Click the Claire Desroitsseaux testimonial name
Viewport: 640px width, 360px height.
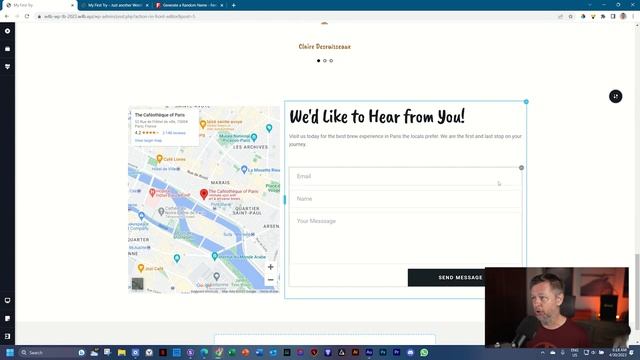[324, 47]
